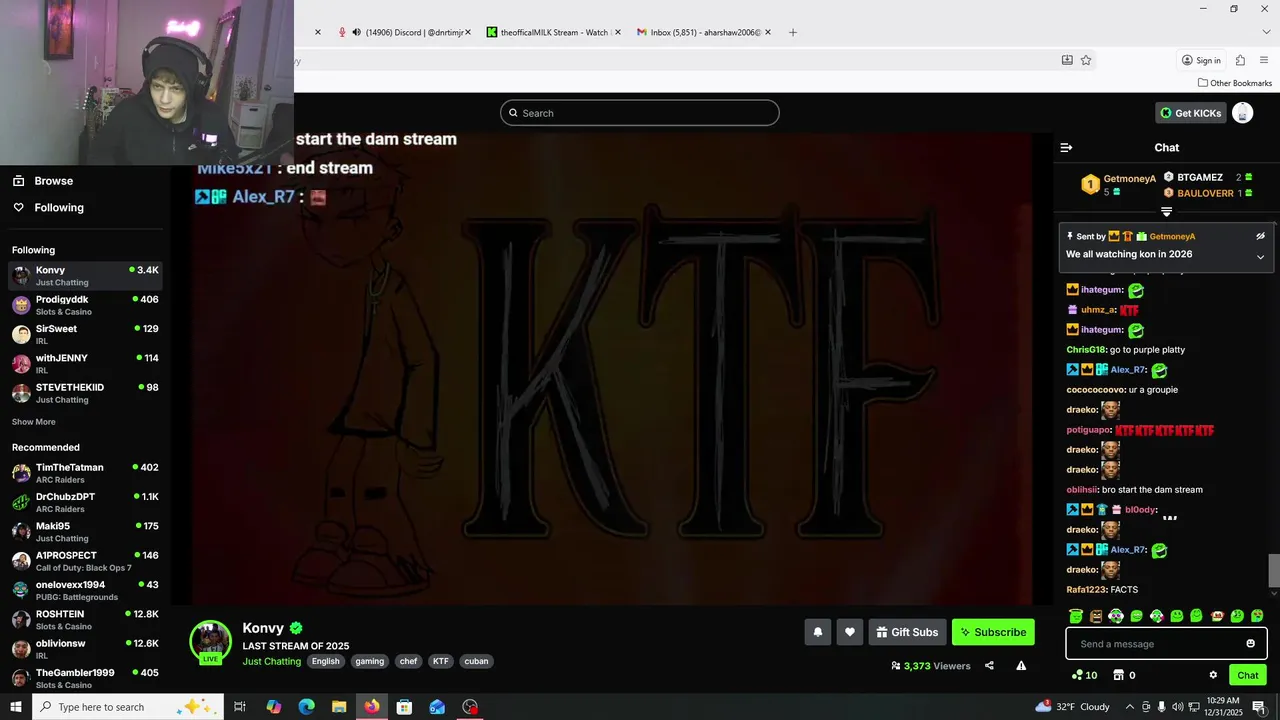This screenshot has height=720, width=1280.
Task: Toggle the notification bell for Konvy
Action: pyautogui.click(x=818, y=632)
